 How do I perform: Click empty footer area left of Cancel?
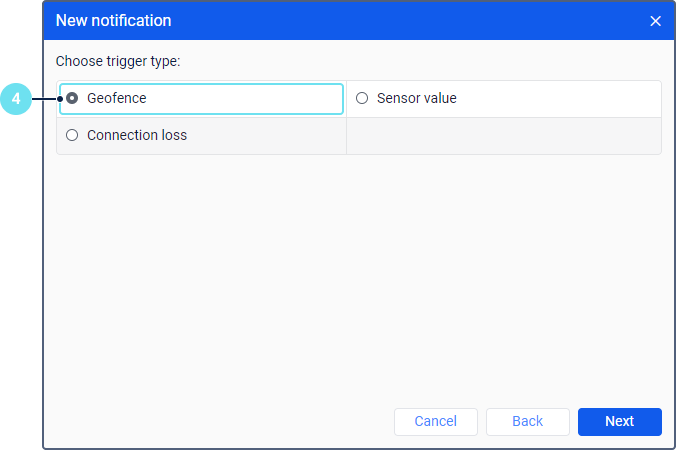click(220, 421)
